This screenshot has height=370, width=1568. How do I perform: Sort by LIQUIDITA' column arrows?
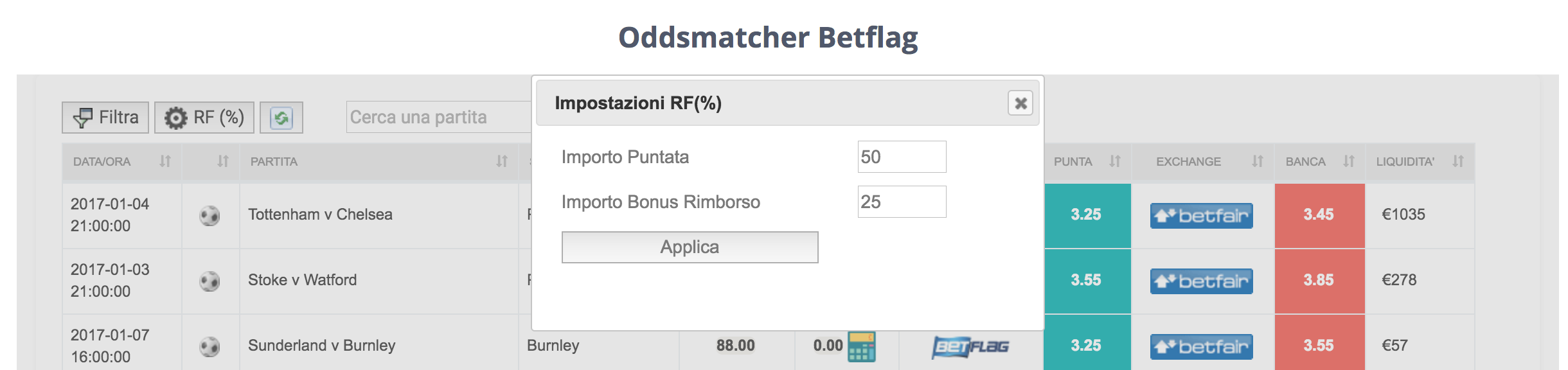[1458, 161]
